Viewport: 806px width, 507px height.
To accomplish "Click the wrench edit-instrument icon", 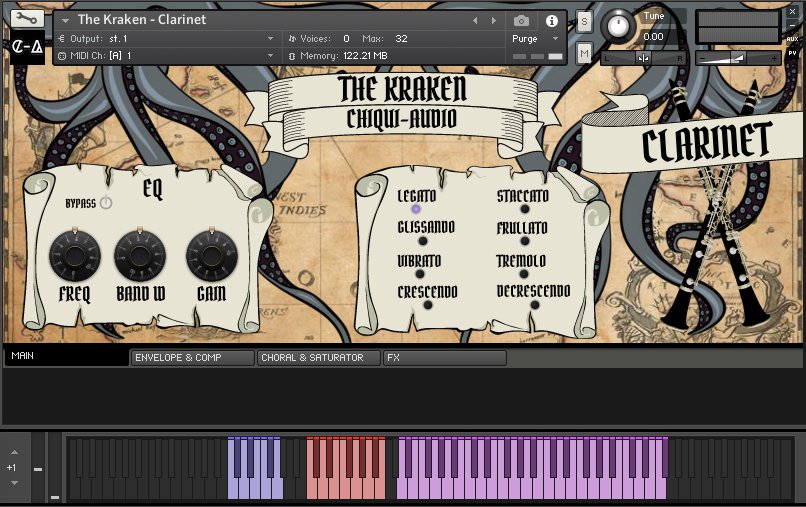I will (26, 18).
